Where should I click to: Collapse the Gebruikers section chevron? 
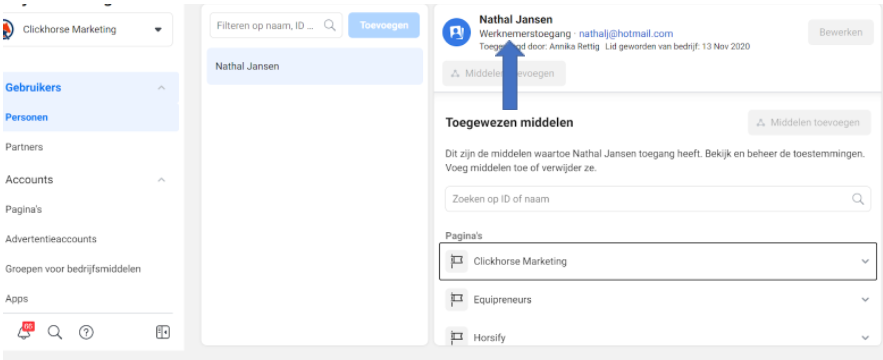click(x=162, y=88)
